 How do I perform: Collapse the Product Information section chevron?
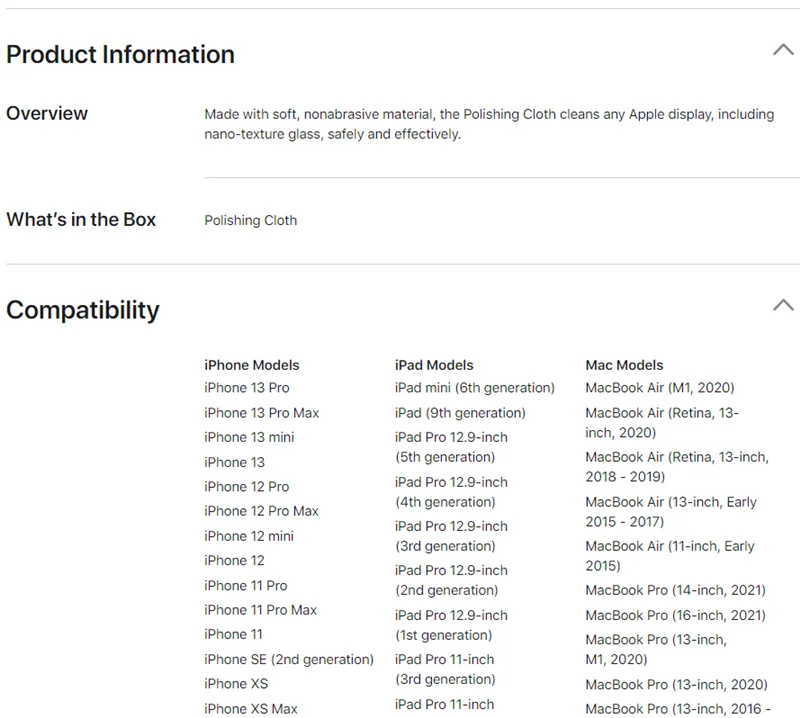point(783,49)
